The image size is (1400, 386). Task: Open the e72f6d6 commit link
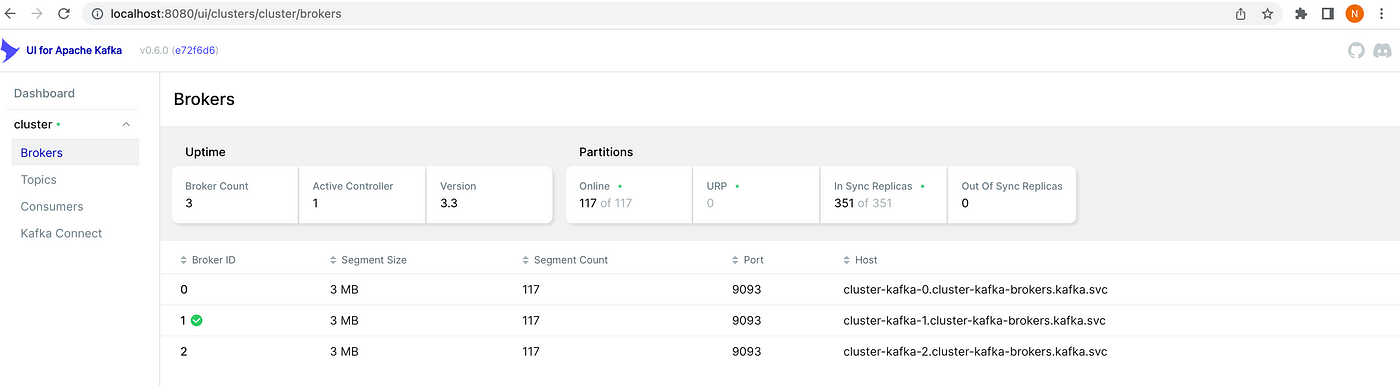coord(195,50)
